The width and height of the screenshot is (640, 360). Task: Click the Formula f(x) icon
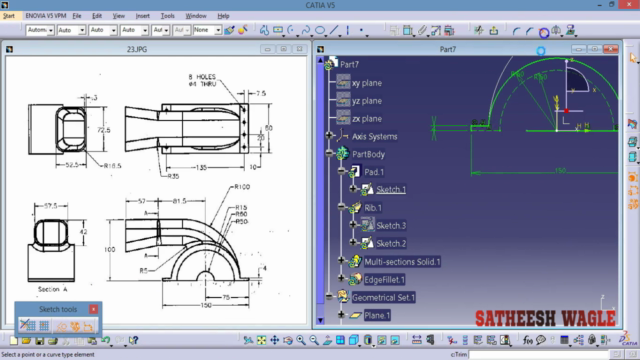coord(528,340)
